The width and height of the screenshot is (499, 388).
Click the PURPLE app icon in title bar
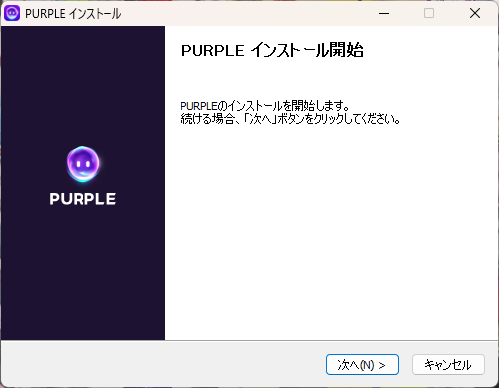coord(12,13)
